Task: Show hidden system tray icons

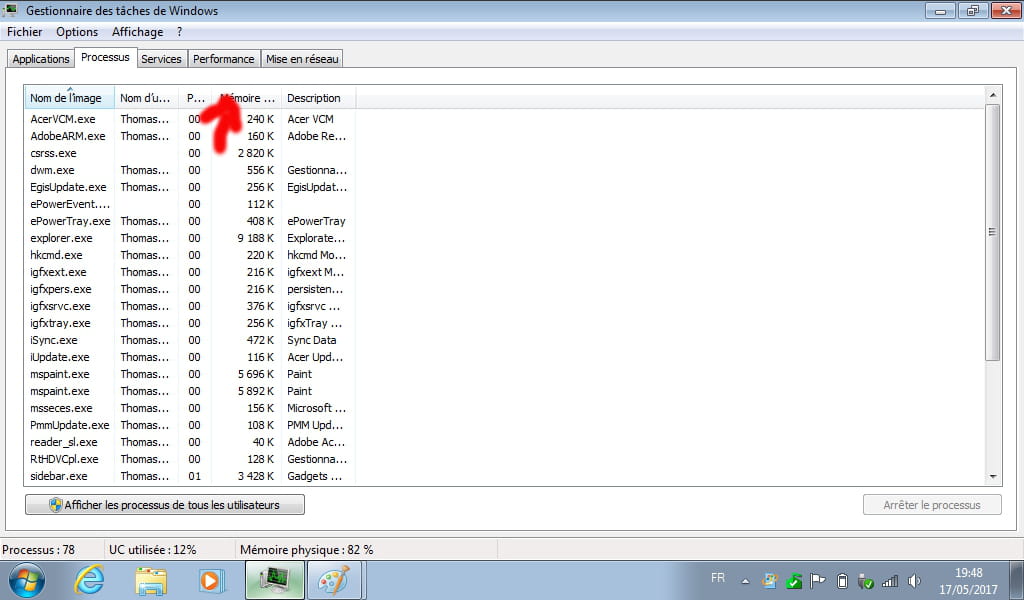Action: pos(745,581)
